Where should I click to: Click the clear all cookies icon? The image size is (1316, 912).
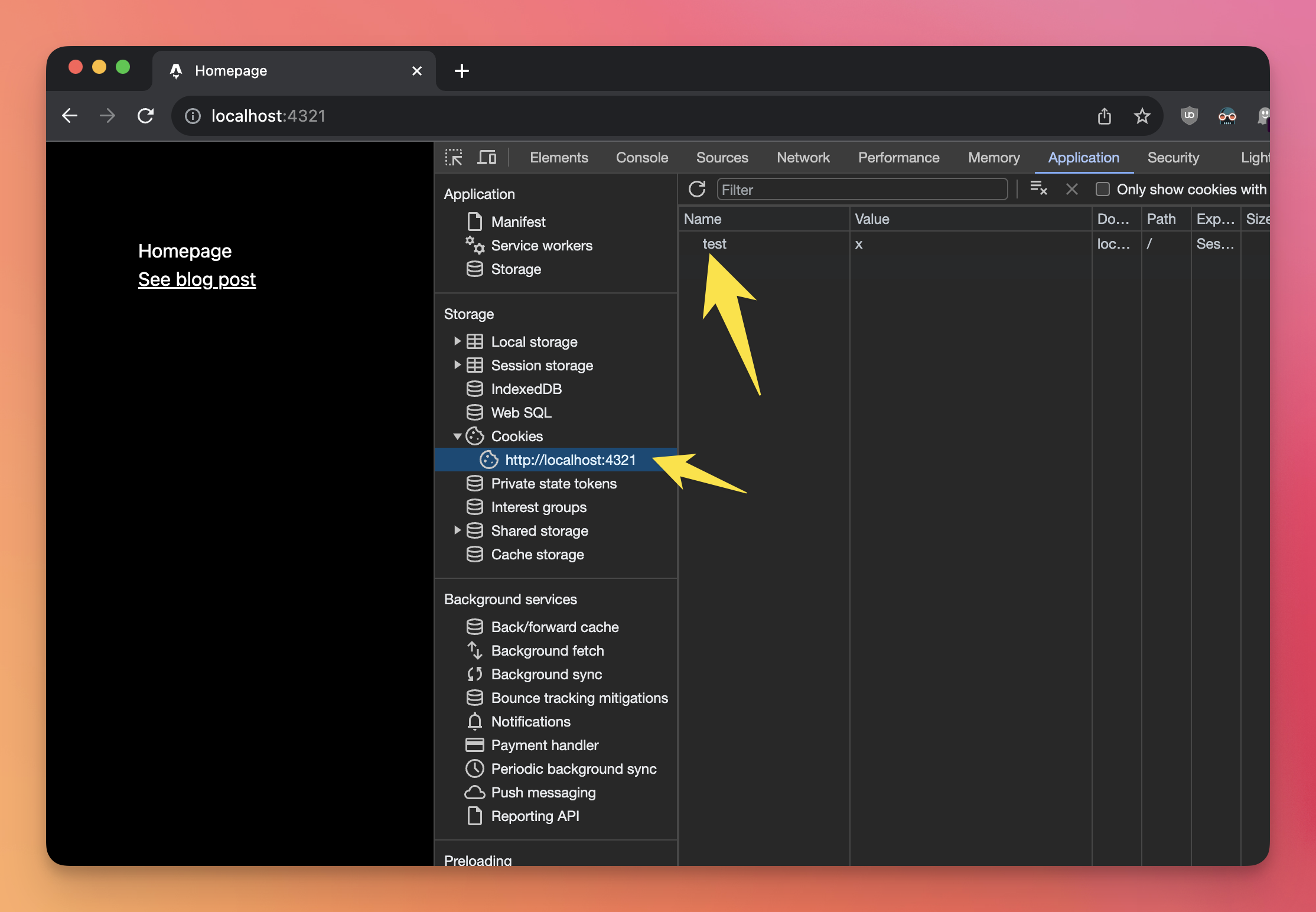pos(1038,189)
